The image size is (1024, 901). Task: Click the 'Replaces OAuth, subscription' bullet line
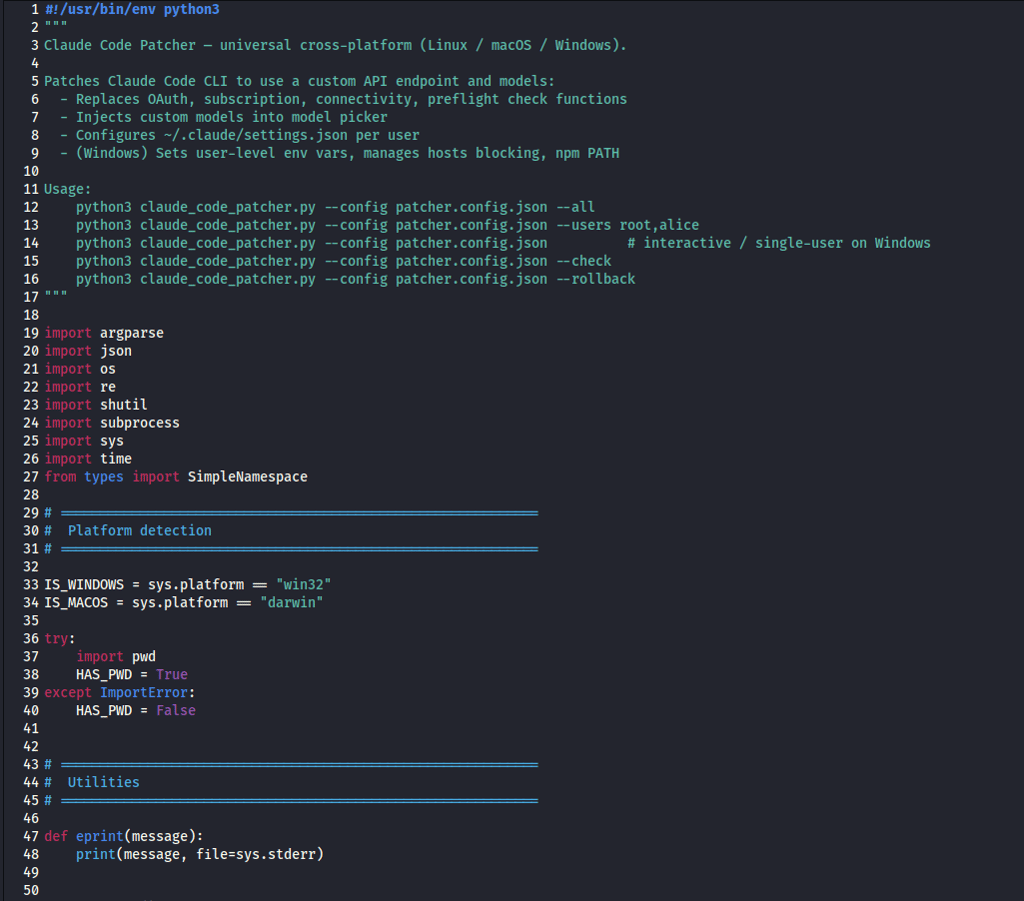[x=344, y=99]
